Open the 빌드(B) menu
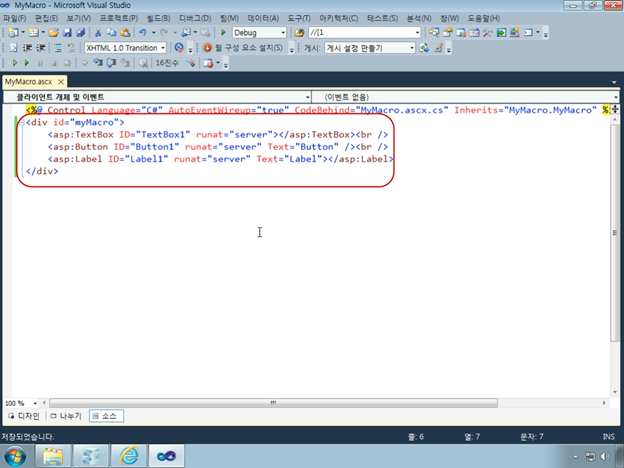The image size is (624, 468). [158, 18]
